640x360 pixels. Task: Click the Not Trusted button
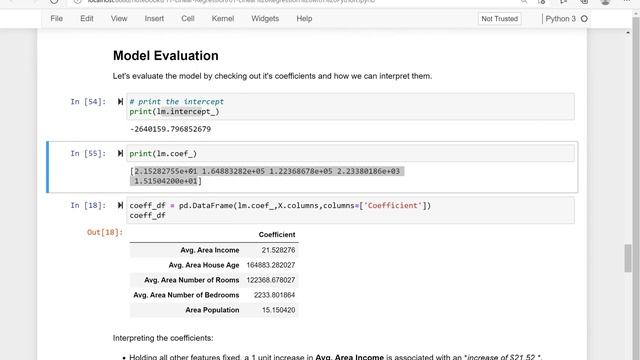tap(499, 19)
